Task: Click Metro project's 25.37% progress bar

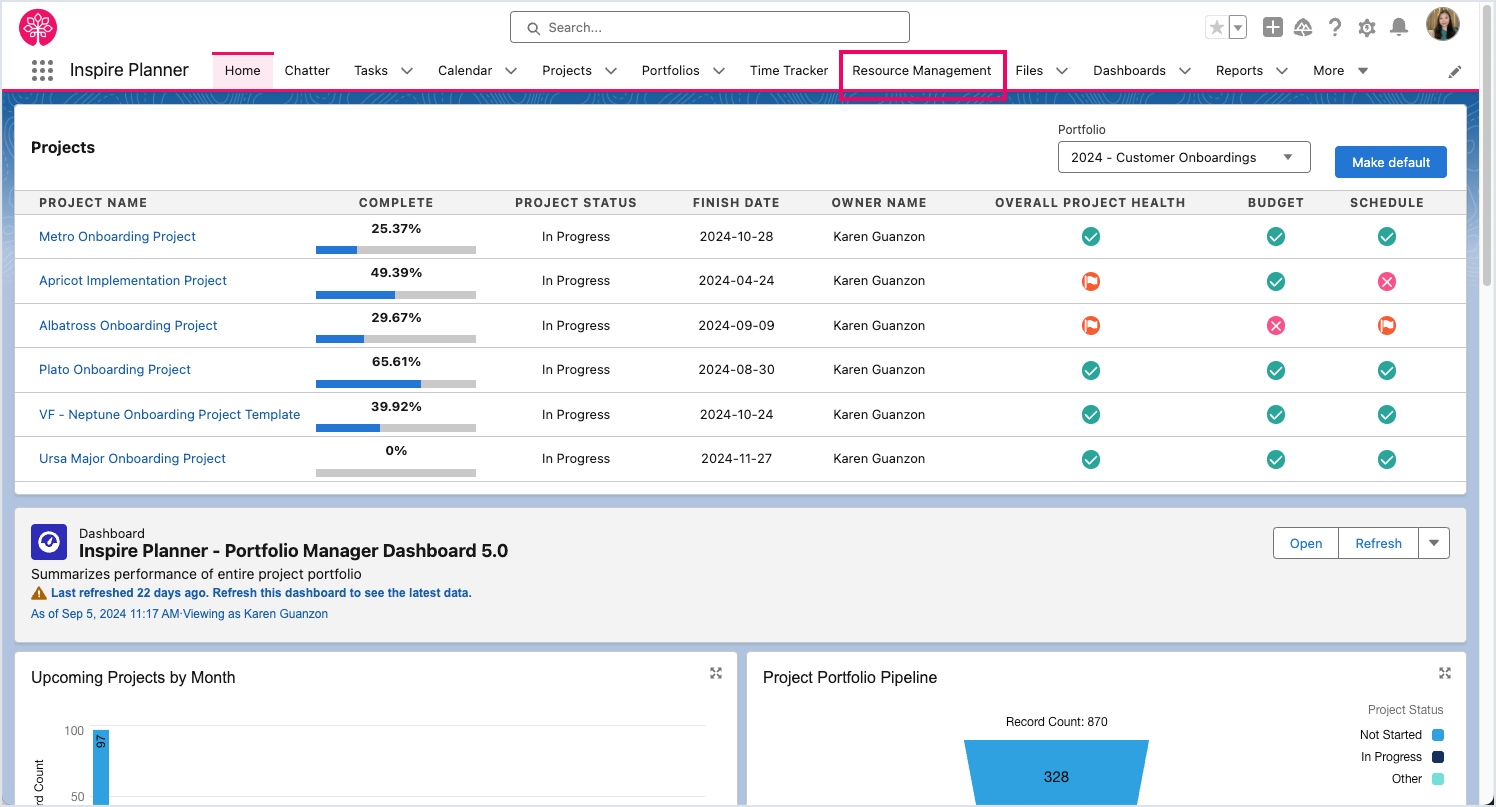Action: point(396,250)
